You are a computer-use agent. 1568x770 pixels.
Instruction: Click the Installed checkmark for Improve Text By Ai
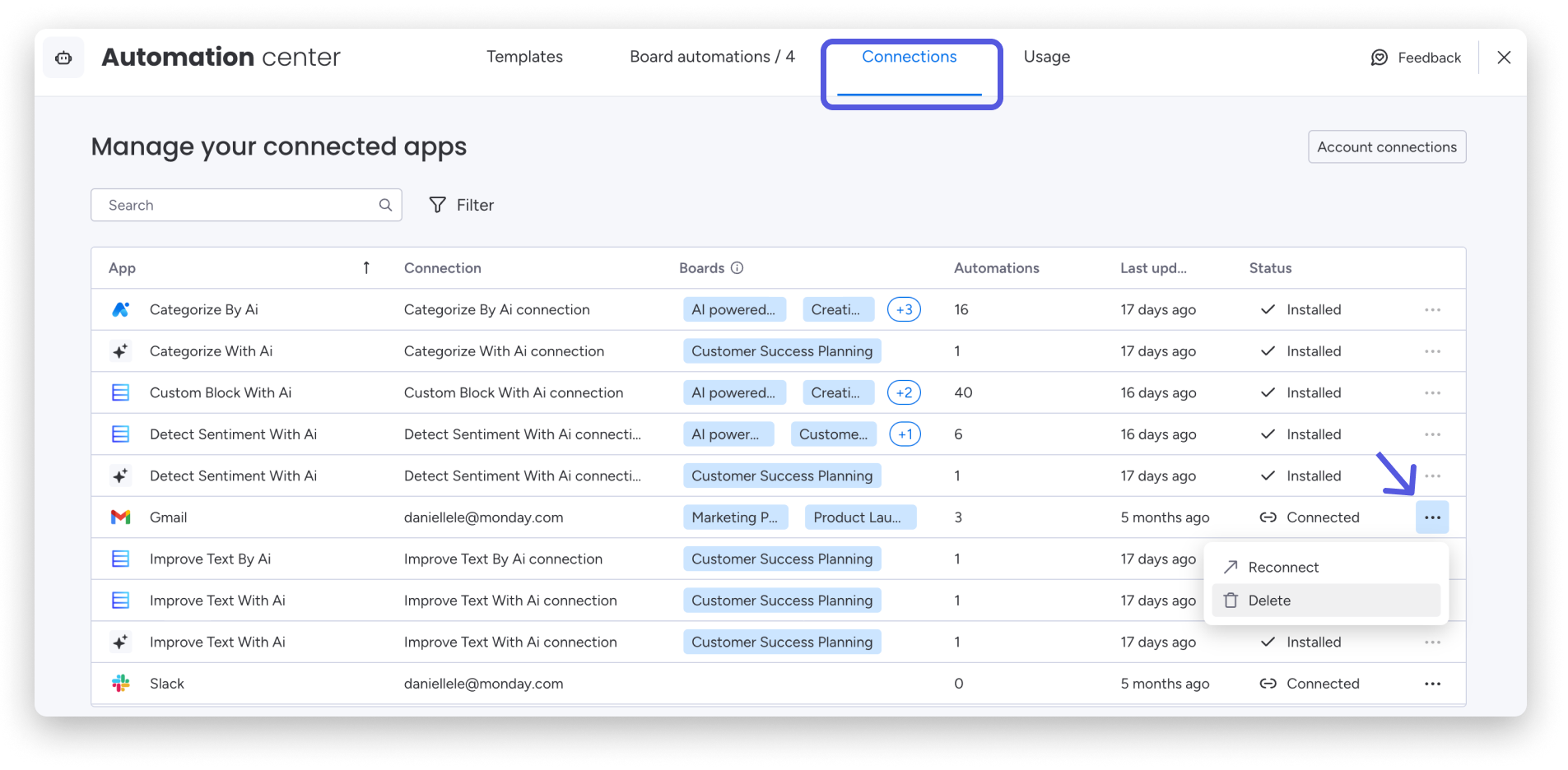click(x=1268, y=559)
